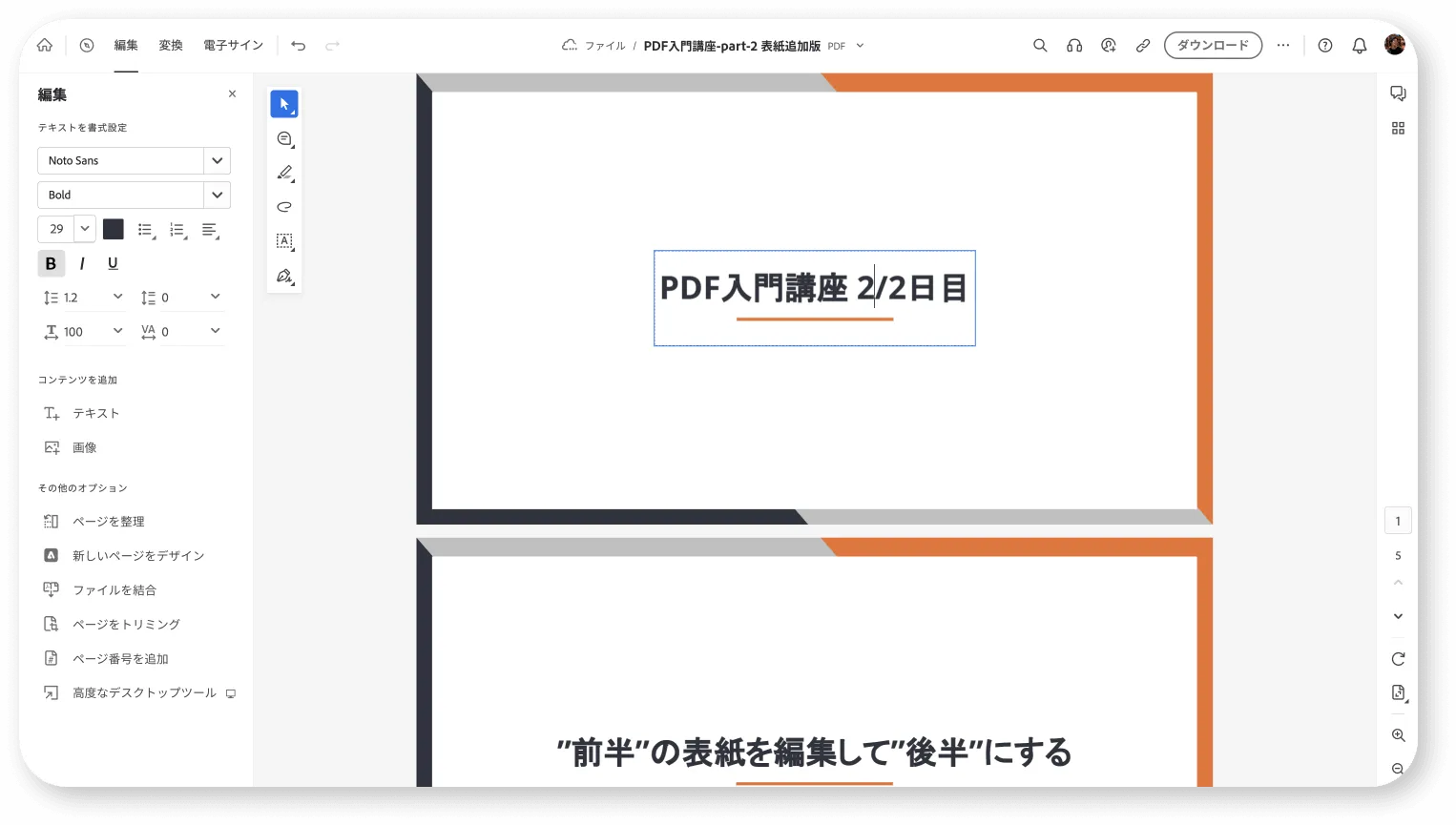Redo the last undone edit
Viewport: 1456px width, 825px height.
(x=333, y=45)
